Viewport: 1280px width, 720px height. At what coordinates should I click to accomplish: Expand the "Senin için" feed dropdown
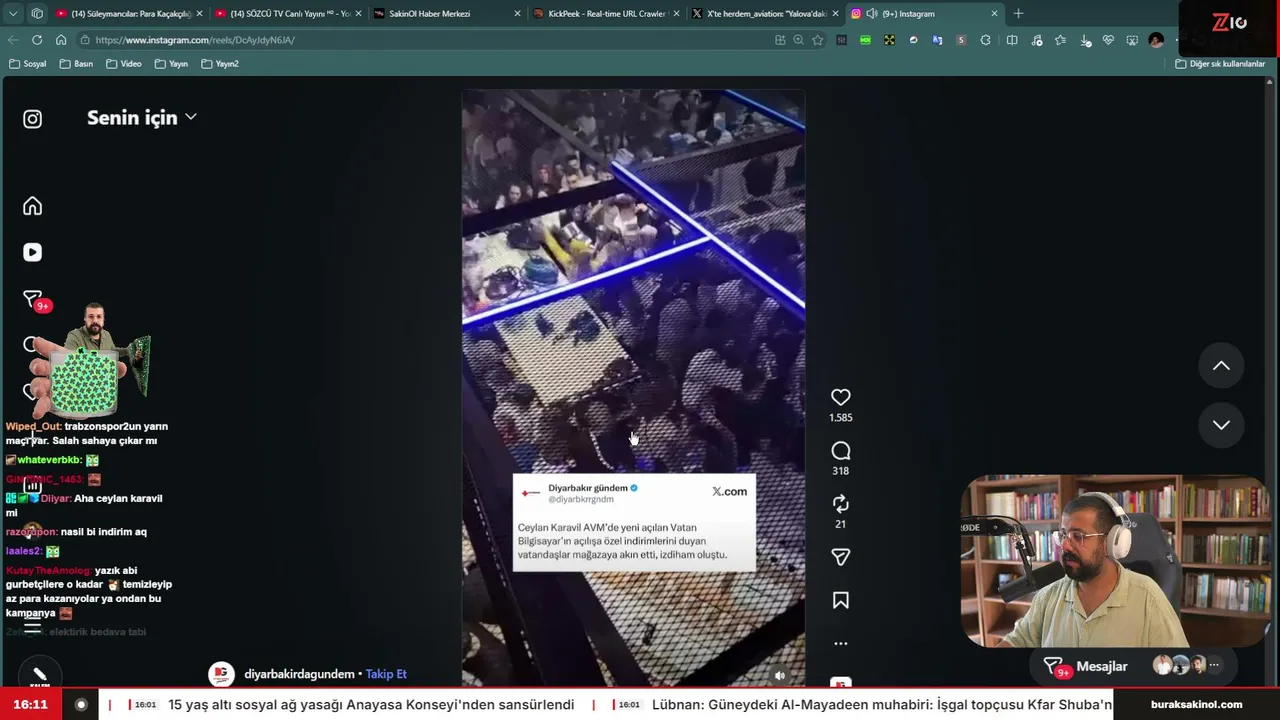142,117
